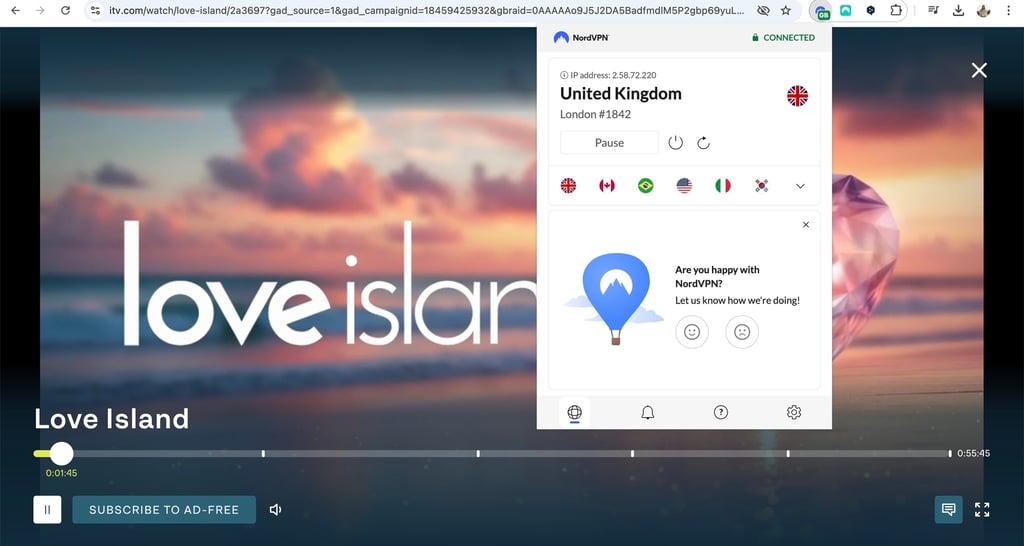Image resolution: width=1024 pixels, height=546 pixels.
Task: Open the browser extensions puzzle menu
Action: click(895, 10)
